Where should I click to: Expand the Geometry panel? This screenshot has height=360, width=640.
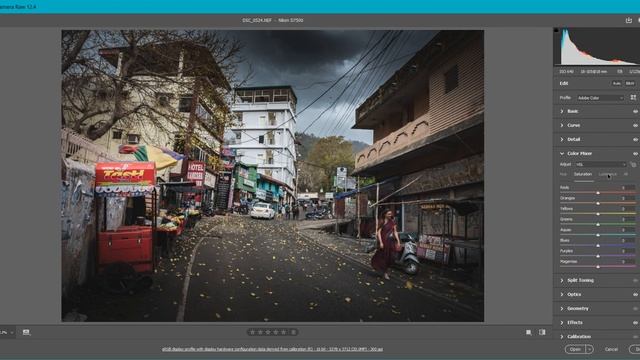point(562,309)
